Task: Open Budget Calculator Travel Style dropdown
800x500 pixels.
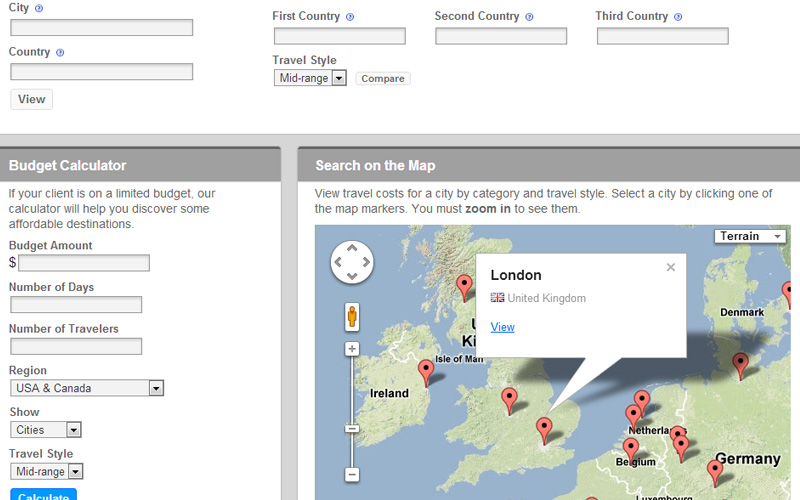Action: [x=46, y=471]
